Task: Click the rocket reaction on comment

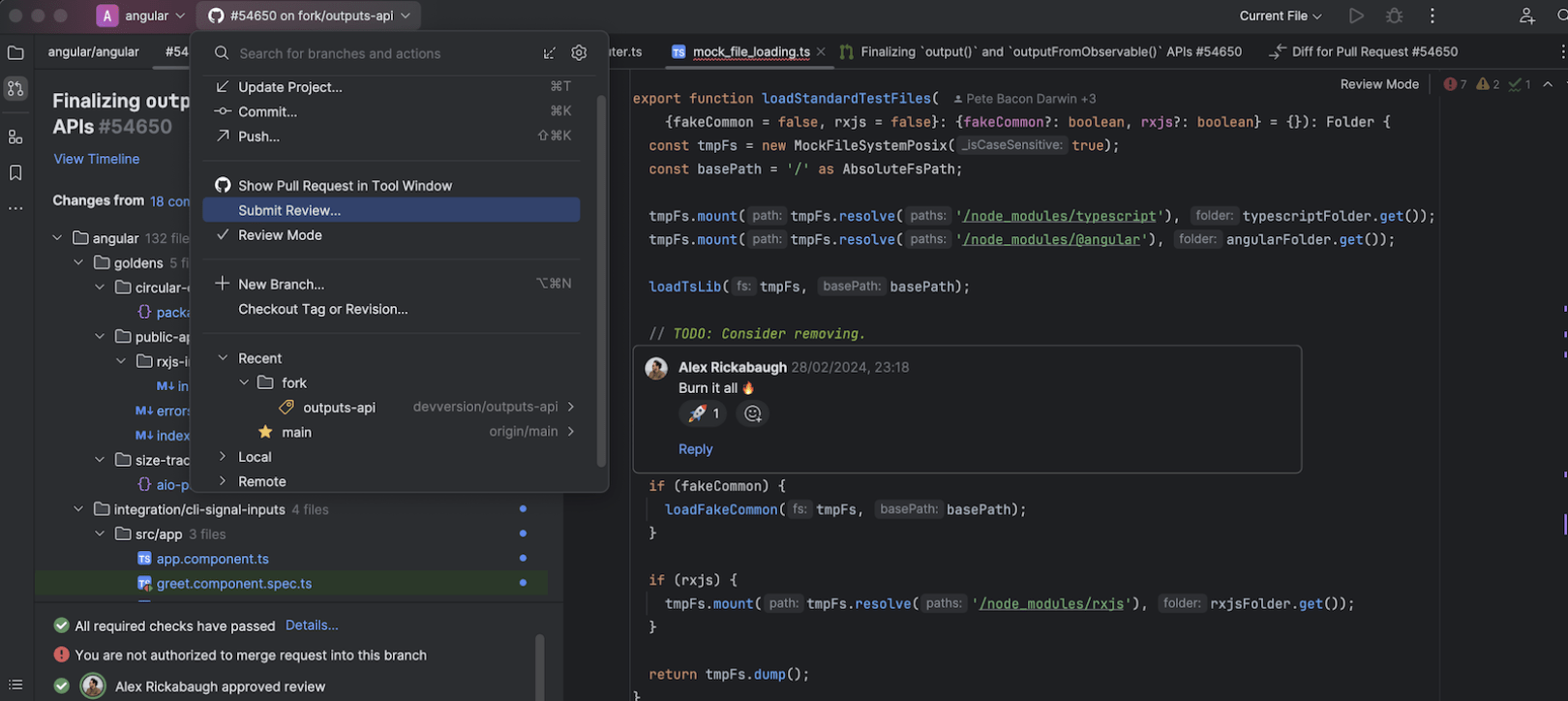Action: coord(703,414)
